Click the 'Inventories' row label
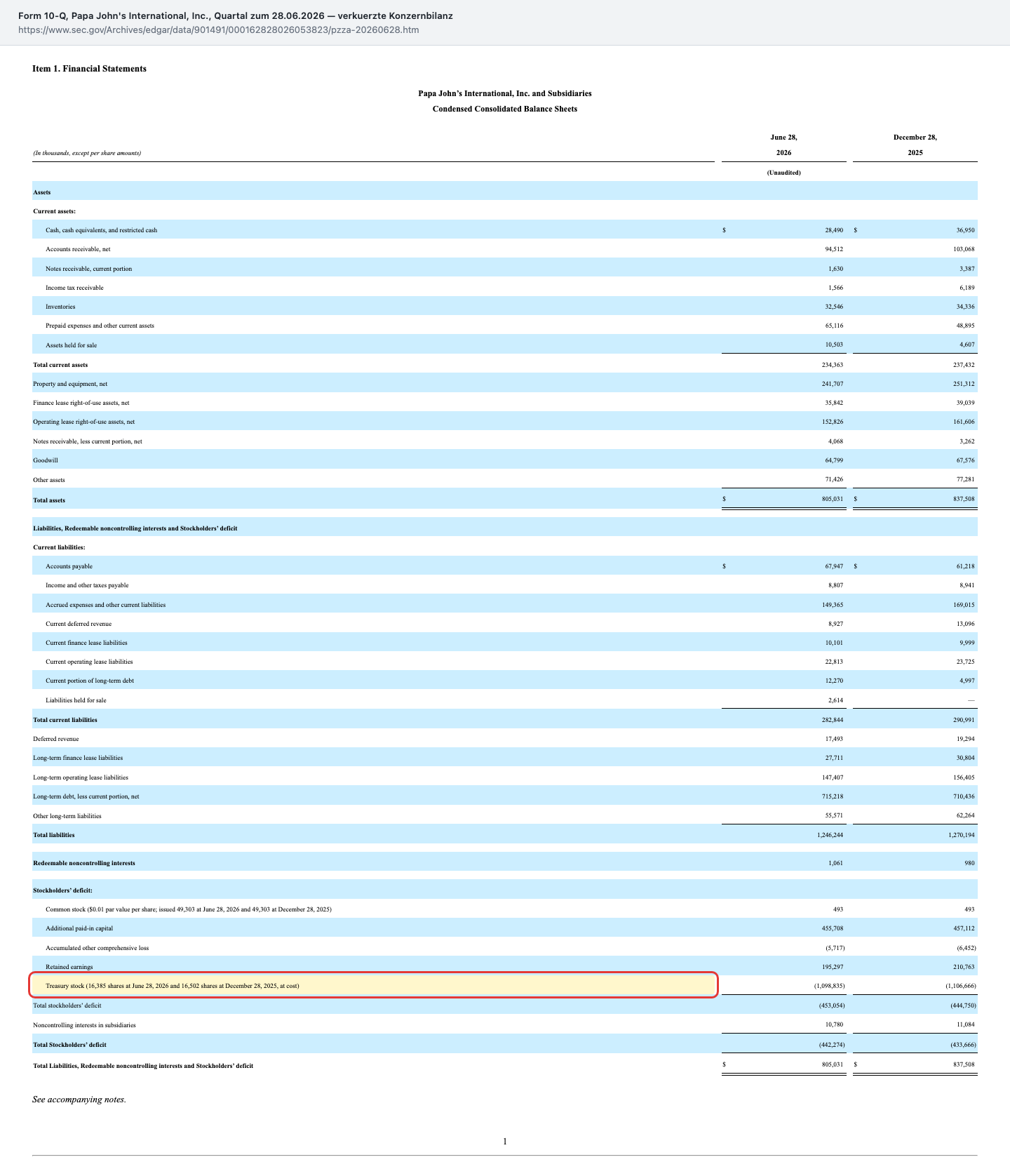Screen dimensions: 1010x1176 [60, 307]
